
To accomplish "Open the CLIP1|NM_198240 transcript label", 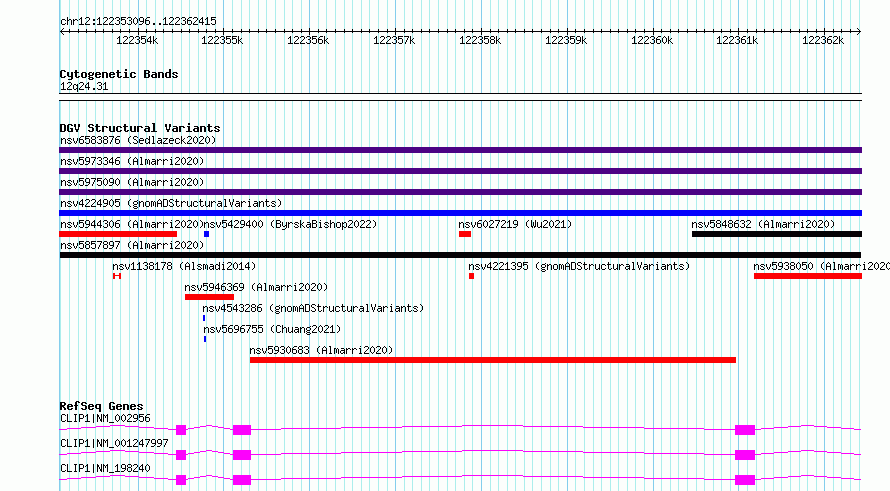I will pyautogui.click(x=105, y=469).
